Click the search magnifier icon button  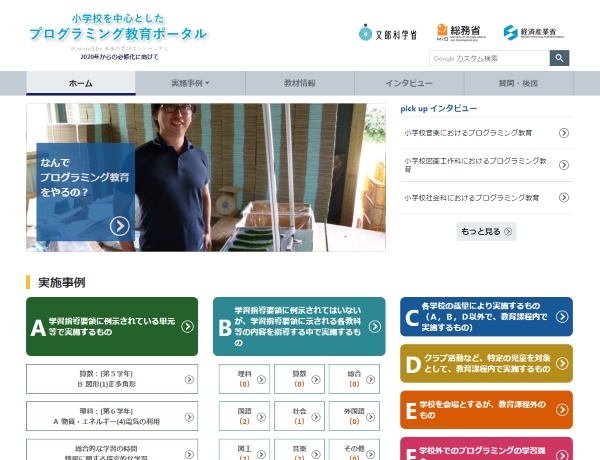coord(559,58)
